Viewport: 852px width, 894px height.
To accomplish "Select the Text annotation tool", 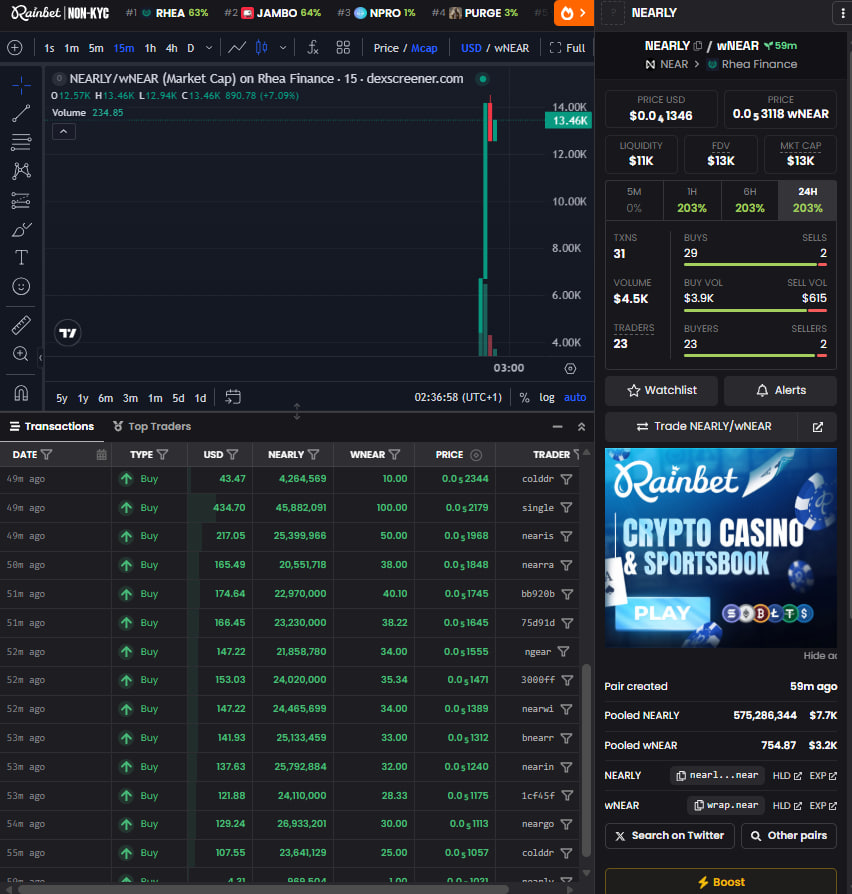I will (x=21, y=258).
